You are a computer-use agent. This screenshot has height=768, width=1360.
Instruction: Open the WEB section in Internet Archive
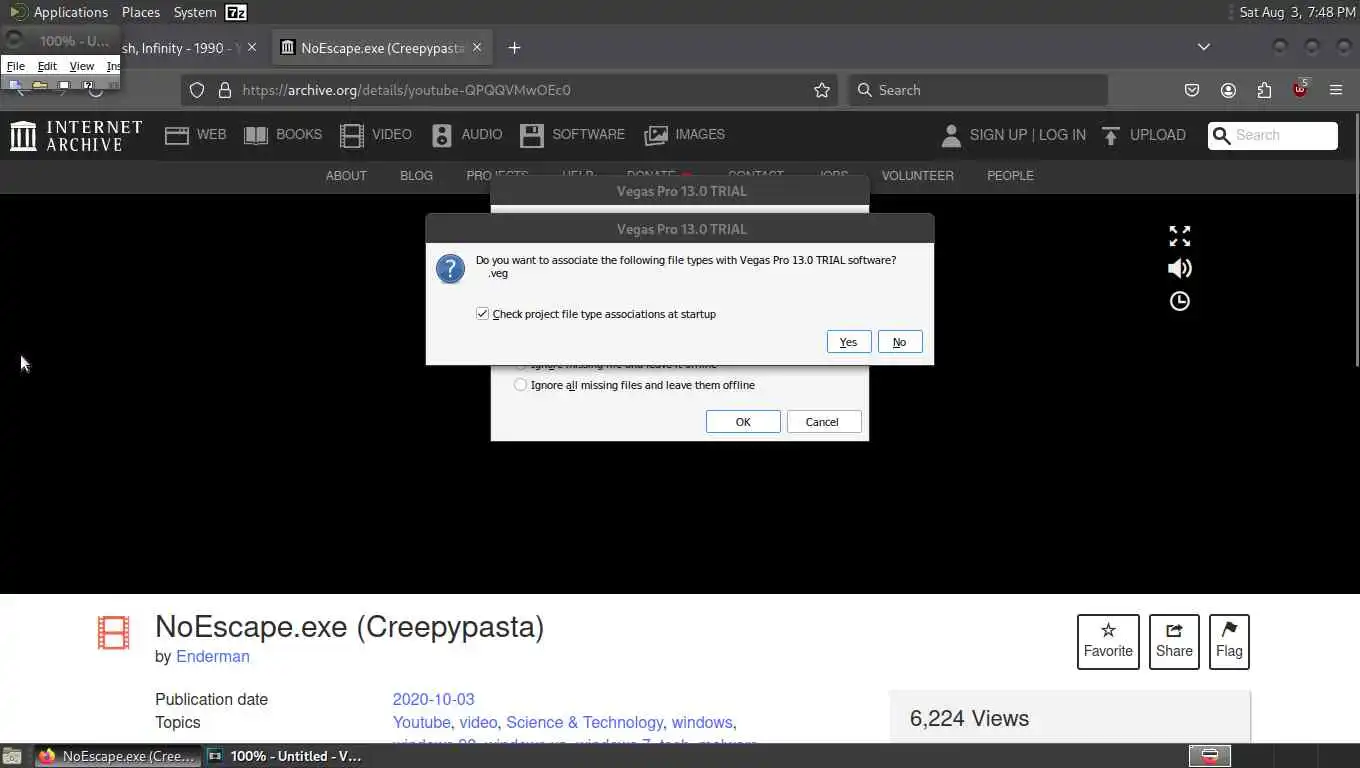[196, 135]
